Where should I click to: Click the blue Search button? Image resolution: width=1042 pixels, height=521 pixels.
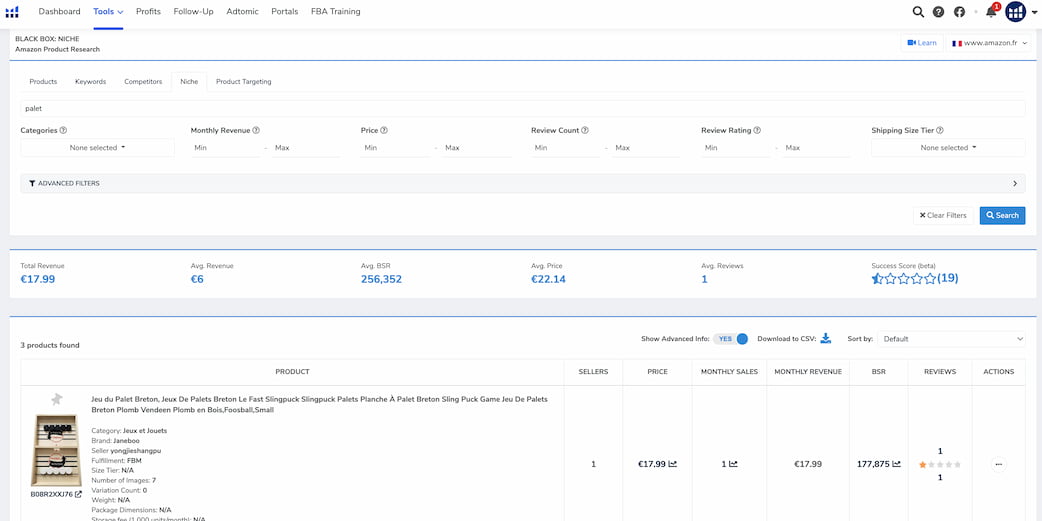[x=1002, y=215]
